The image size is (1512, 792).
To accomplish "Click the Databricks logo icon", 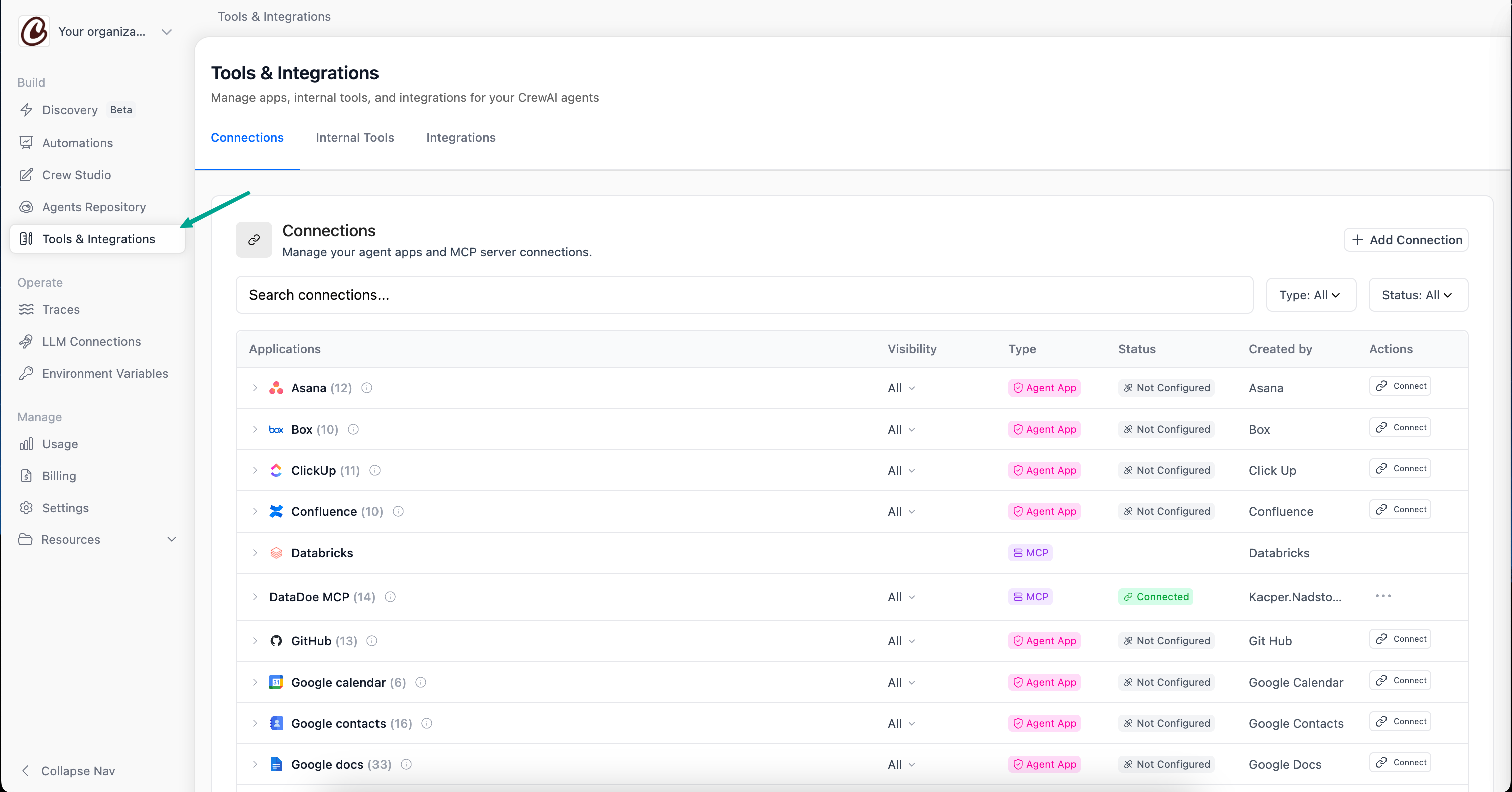I will pos(276,553).
